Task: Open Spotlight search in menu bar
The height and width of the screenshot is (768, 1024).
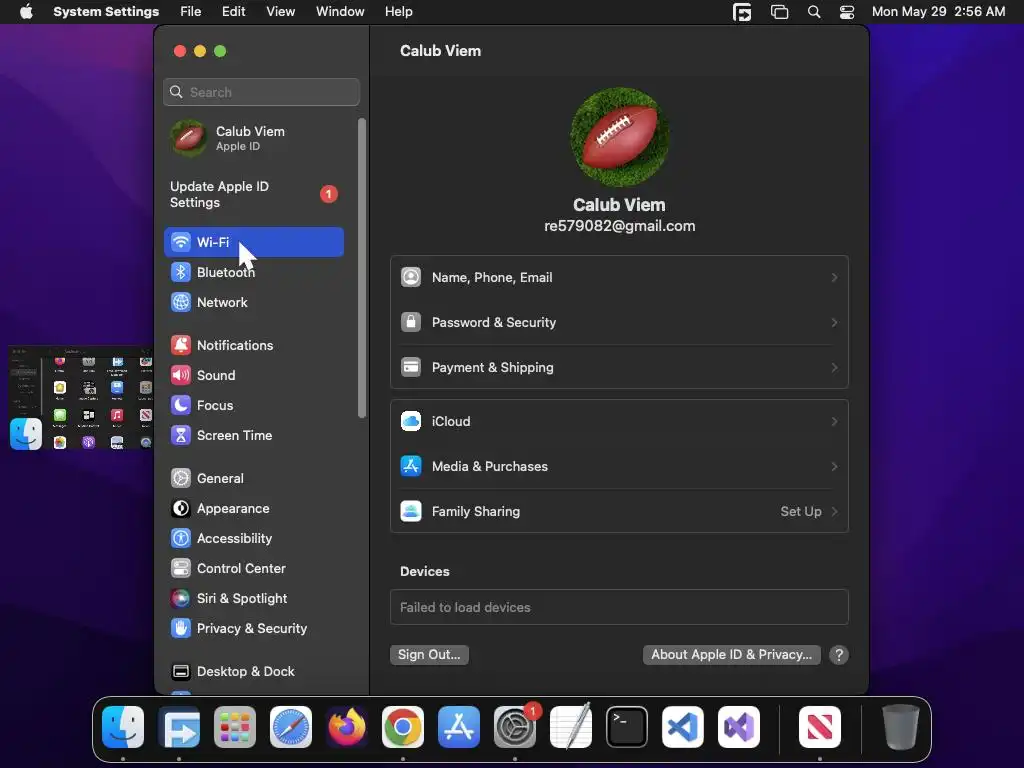Action: (814, 12)
